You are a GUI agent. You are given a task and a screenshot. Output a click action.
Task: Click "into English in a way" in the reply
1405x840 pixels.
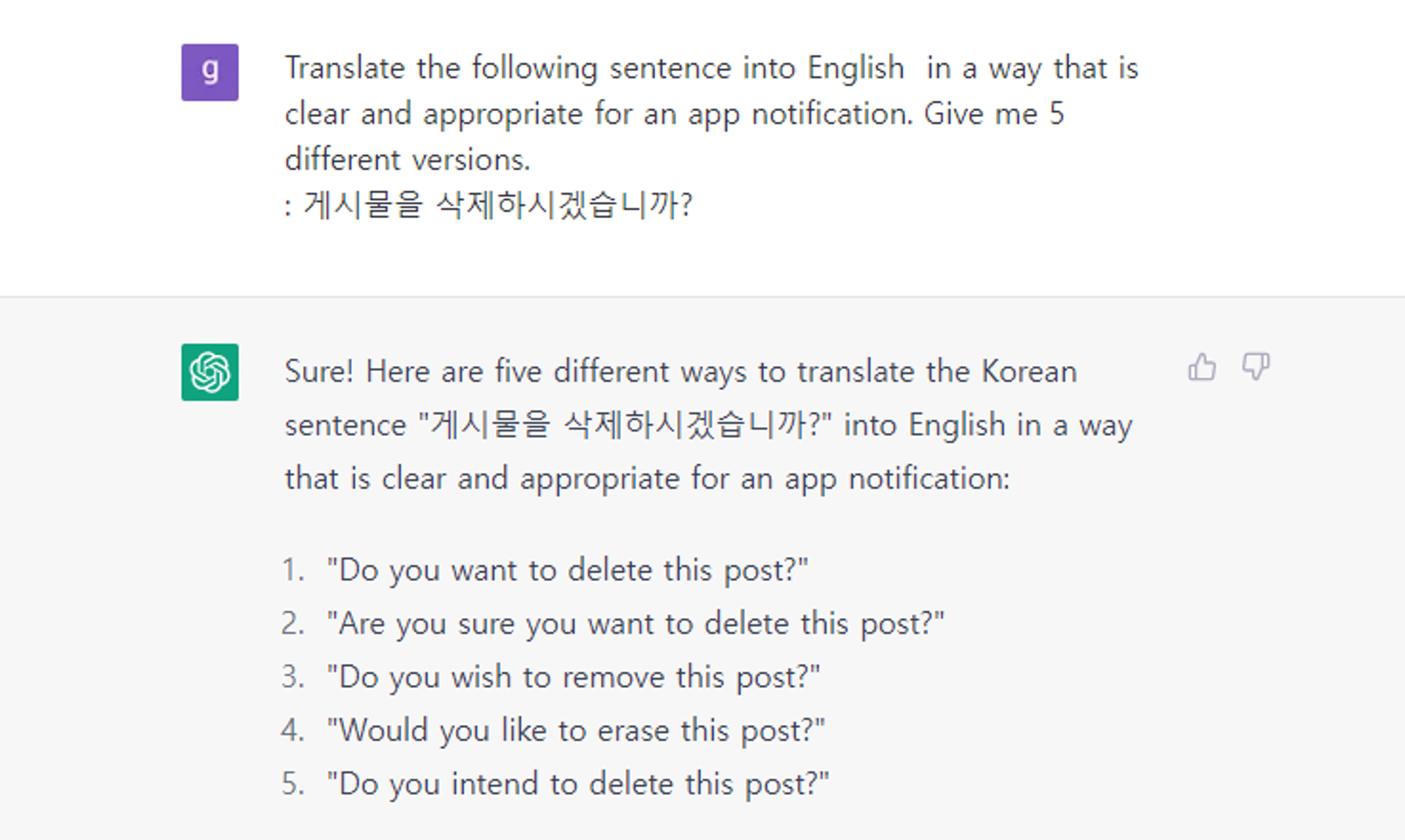988,425
